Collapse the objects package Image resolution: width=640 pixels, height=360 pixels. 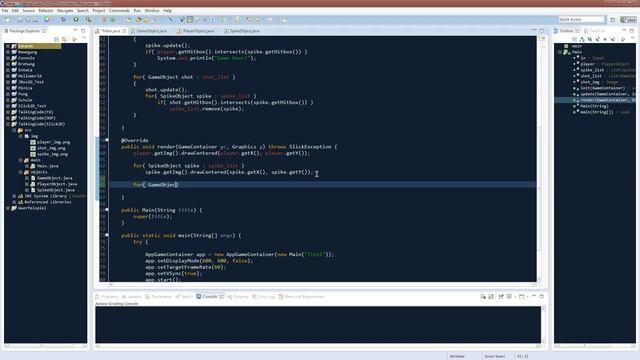click(x=20, y=172)
